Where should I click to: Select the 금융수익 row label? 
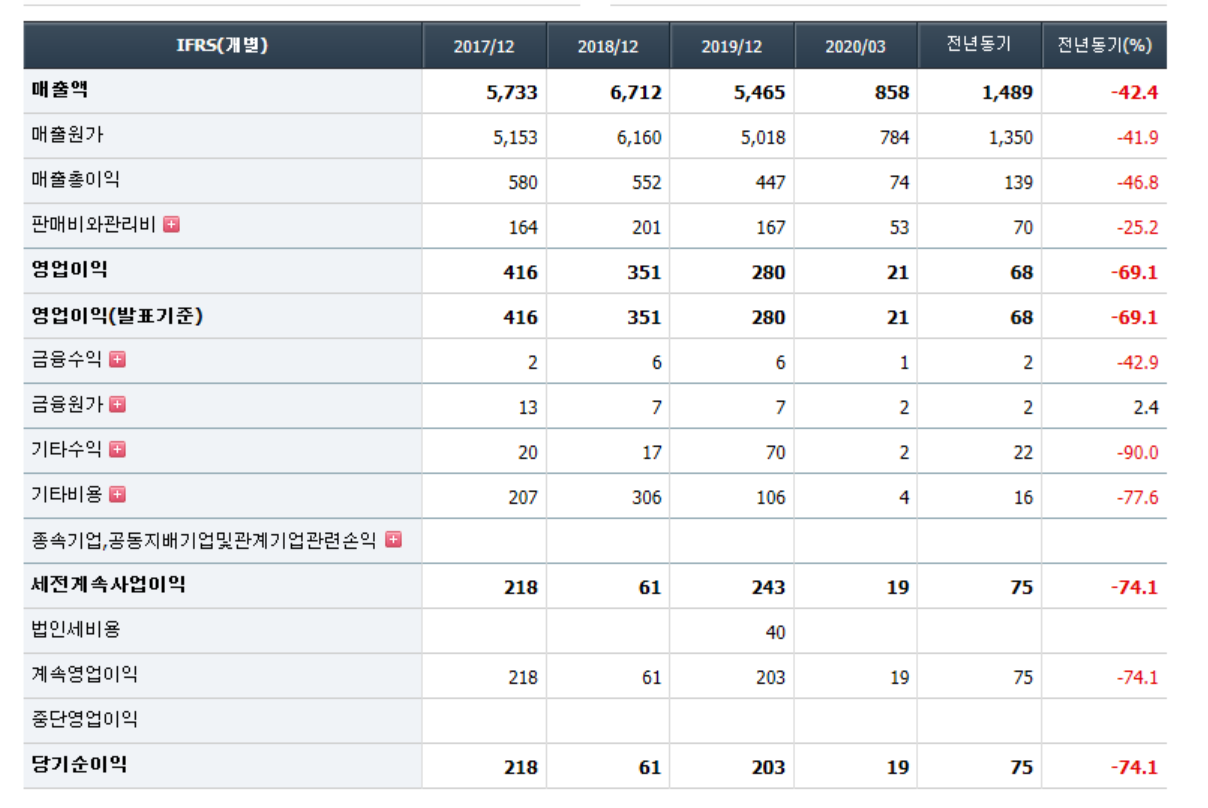(67, 359)
